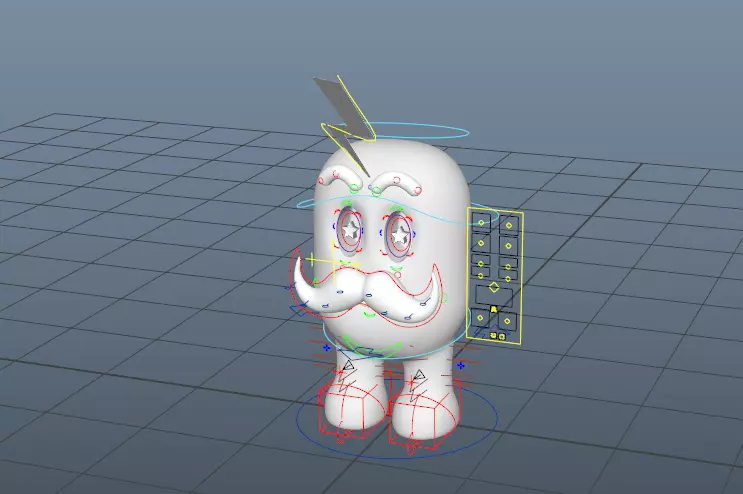Select the green circle at the right mustache tip

tap(444, 298)
